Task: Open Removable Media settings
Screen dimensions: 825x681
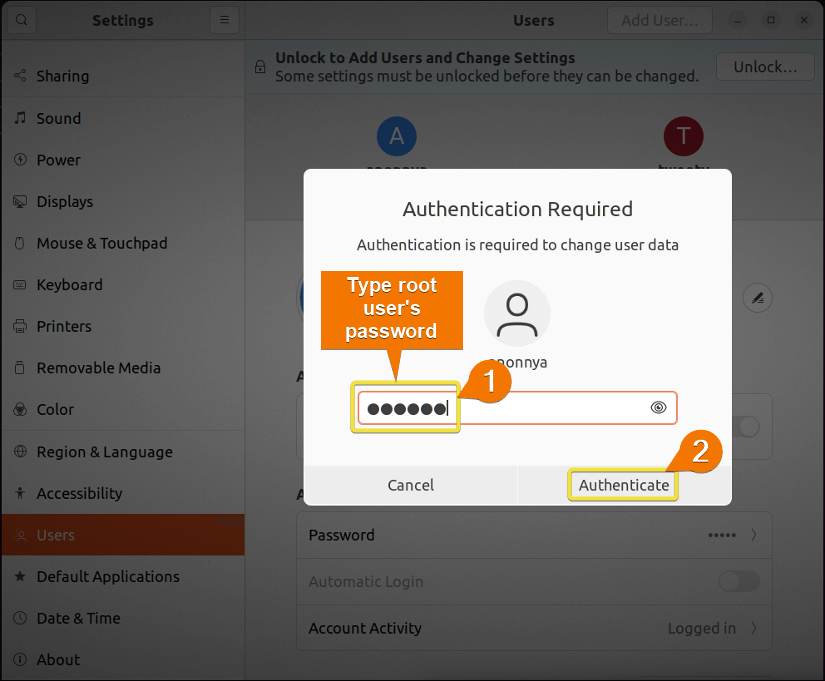Action: click(123, 368)
